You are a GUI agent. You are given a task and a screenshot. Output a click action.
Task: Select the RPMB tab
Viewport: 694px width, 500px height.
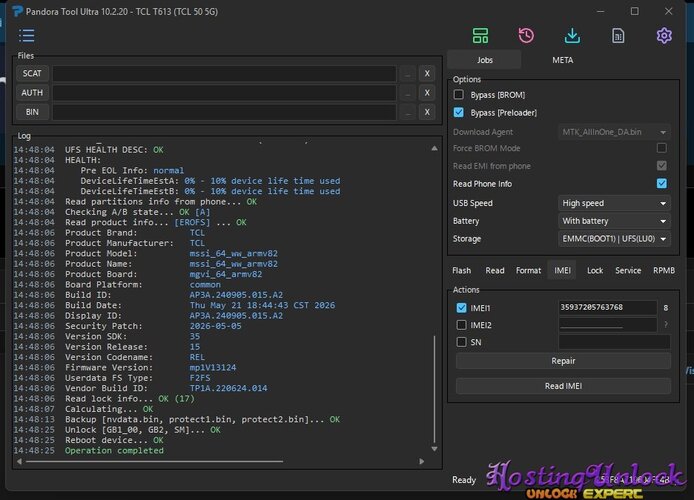click(x=664, y=270)
